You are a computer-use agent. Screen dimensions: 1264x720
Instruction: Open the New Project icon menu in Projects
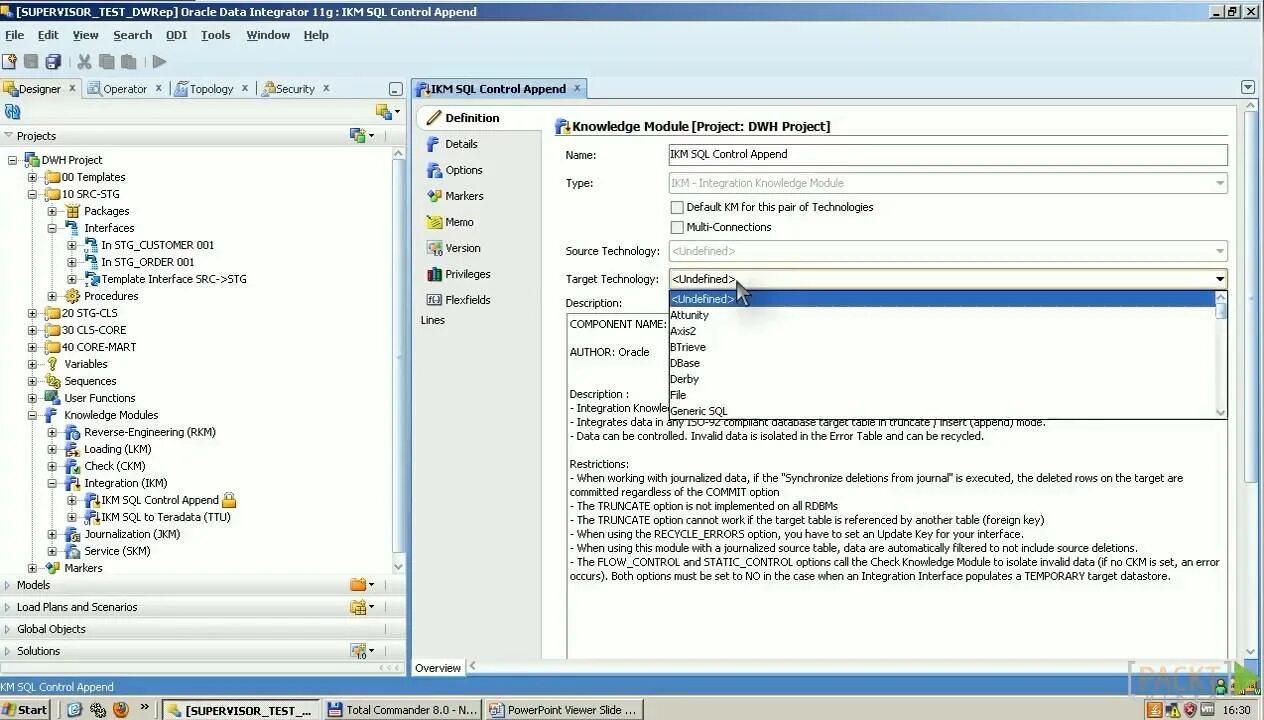[x=361, y=135]
